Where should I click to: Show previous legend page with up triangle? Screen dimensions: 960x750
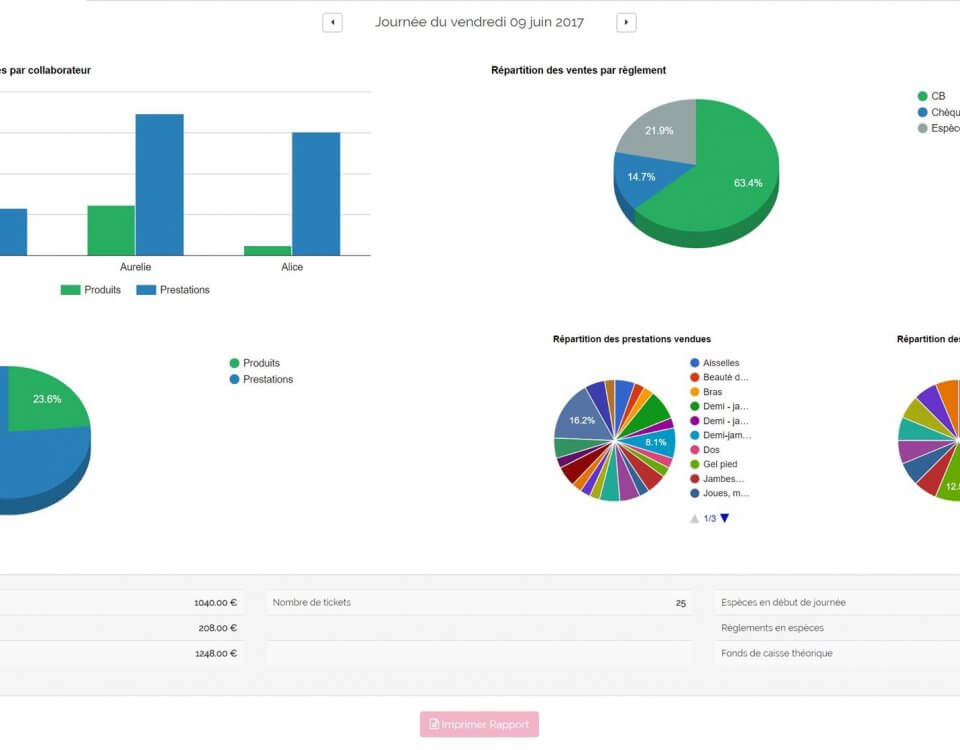694,518
